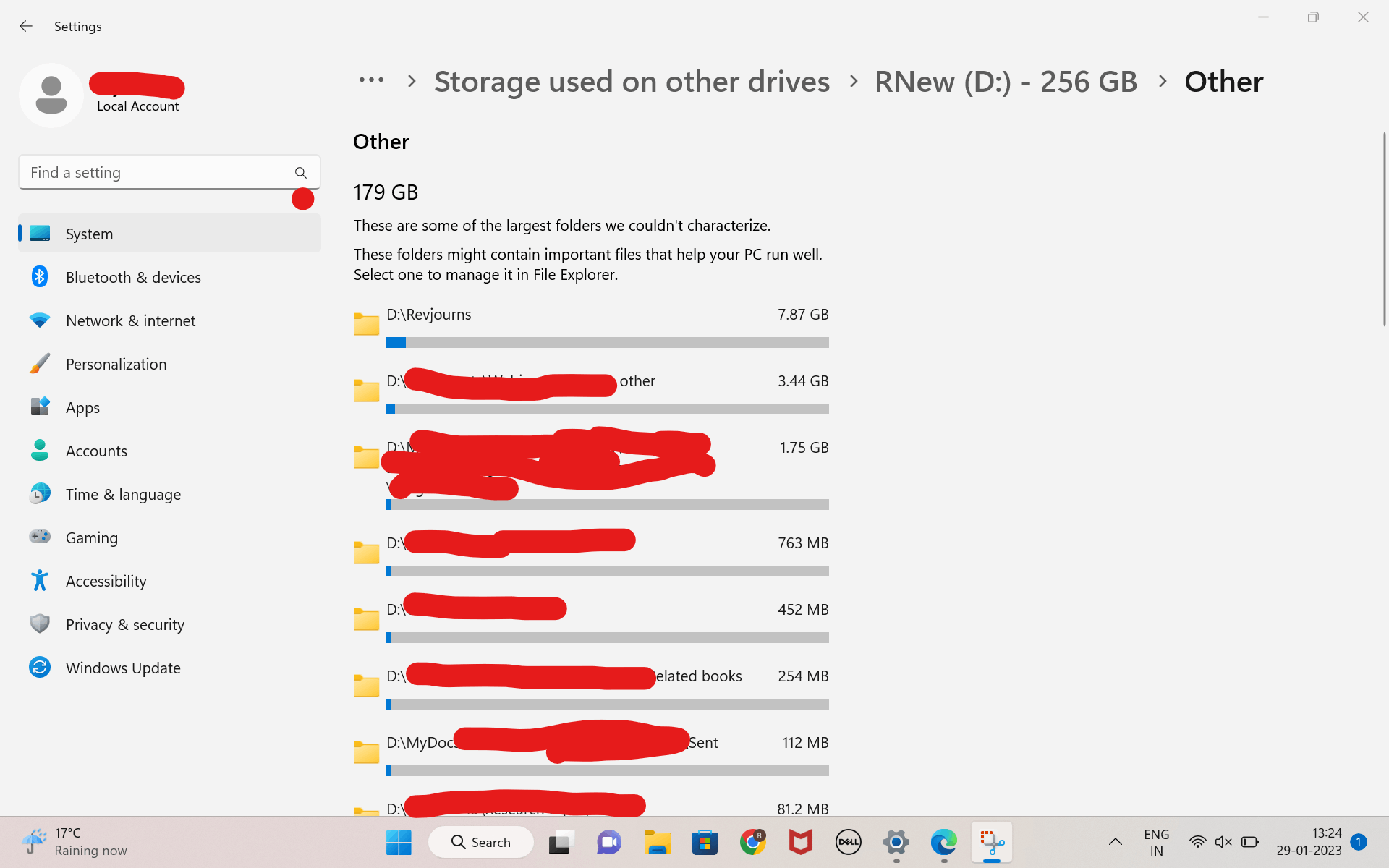Open the ENG IN language switcher
Image resolution: width=1389 pixels, height=868 pixels.
[x=1156, y=843]
